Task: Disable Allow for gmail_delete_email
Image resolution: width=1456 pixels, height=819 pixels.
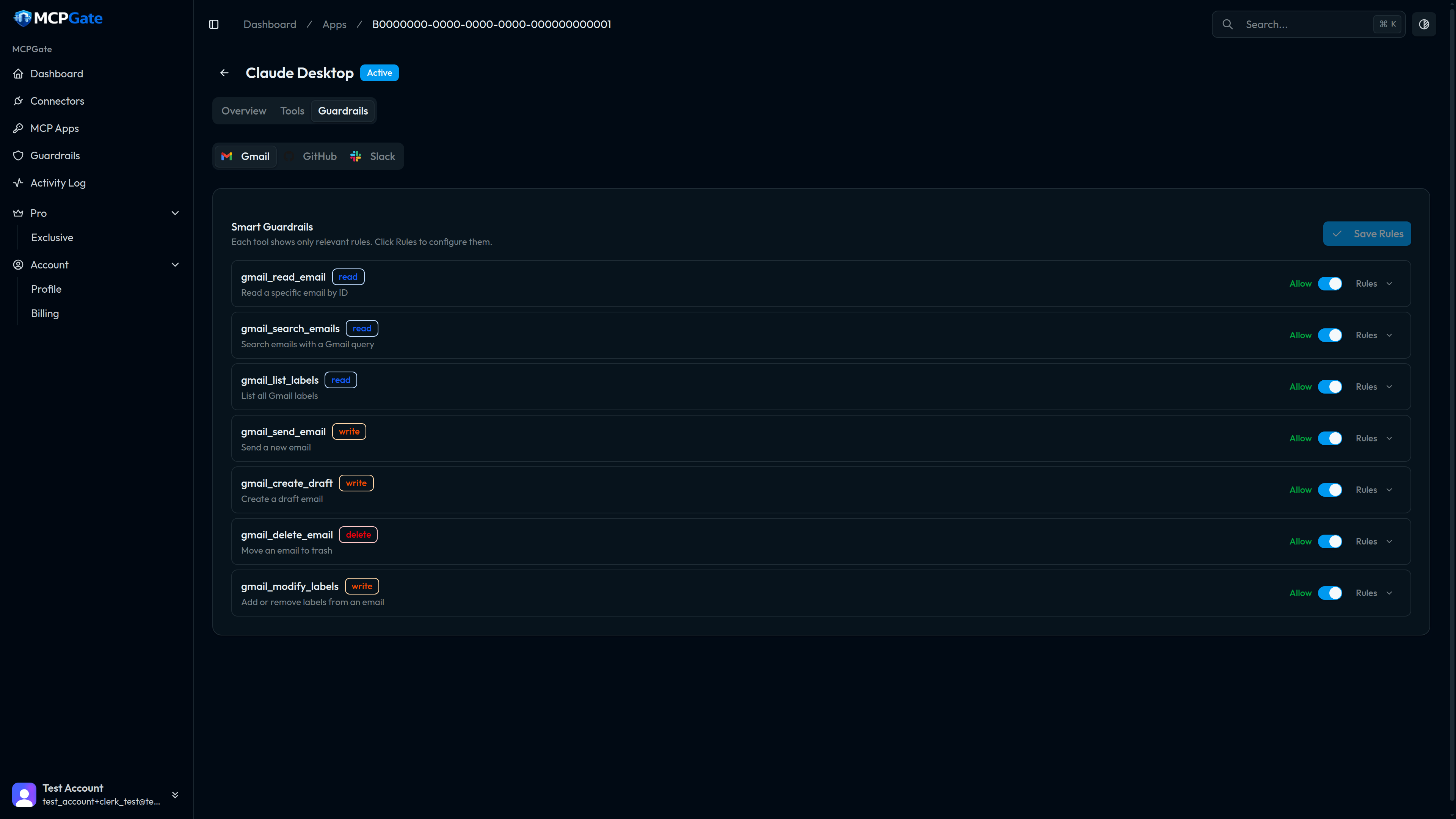Action: click(x=1329, y=541)
